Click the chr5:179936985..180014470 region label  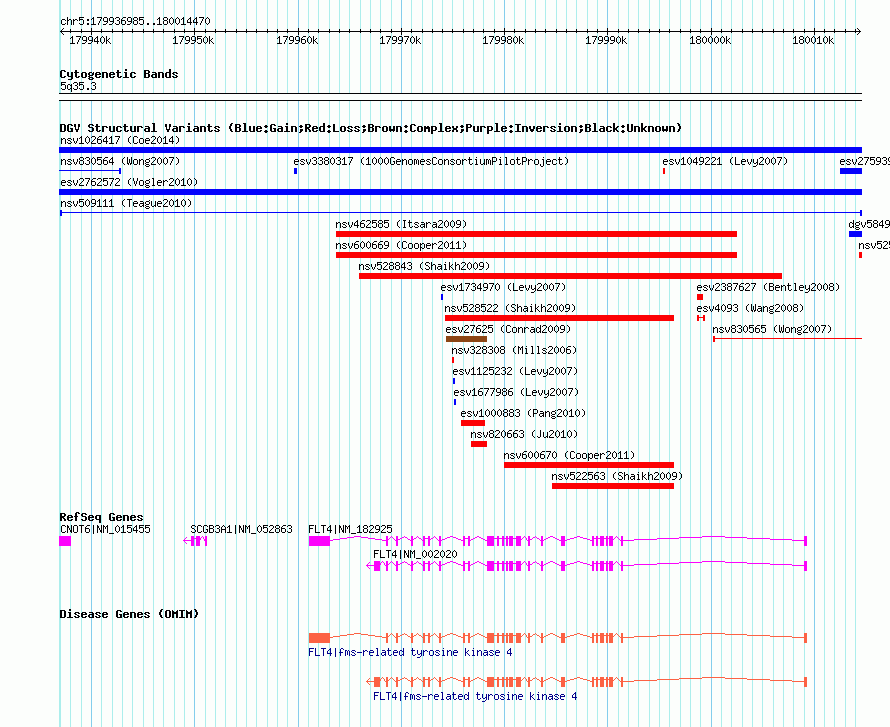coord(135,21)
